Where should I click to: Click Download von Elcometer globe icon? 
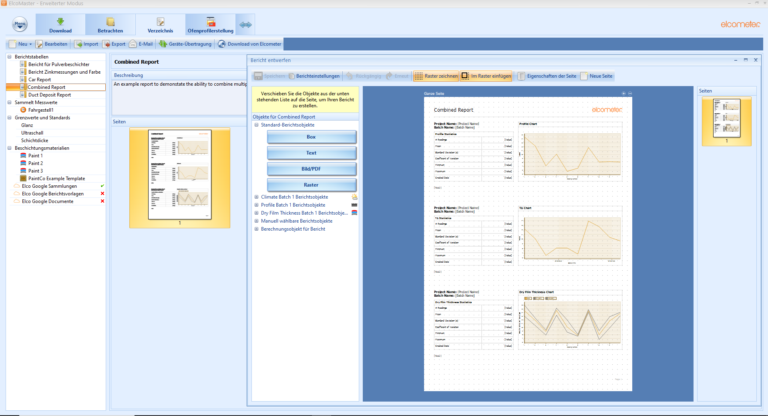click(222, 45)
